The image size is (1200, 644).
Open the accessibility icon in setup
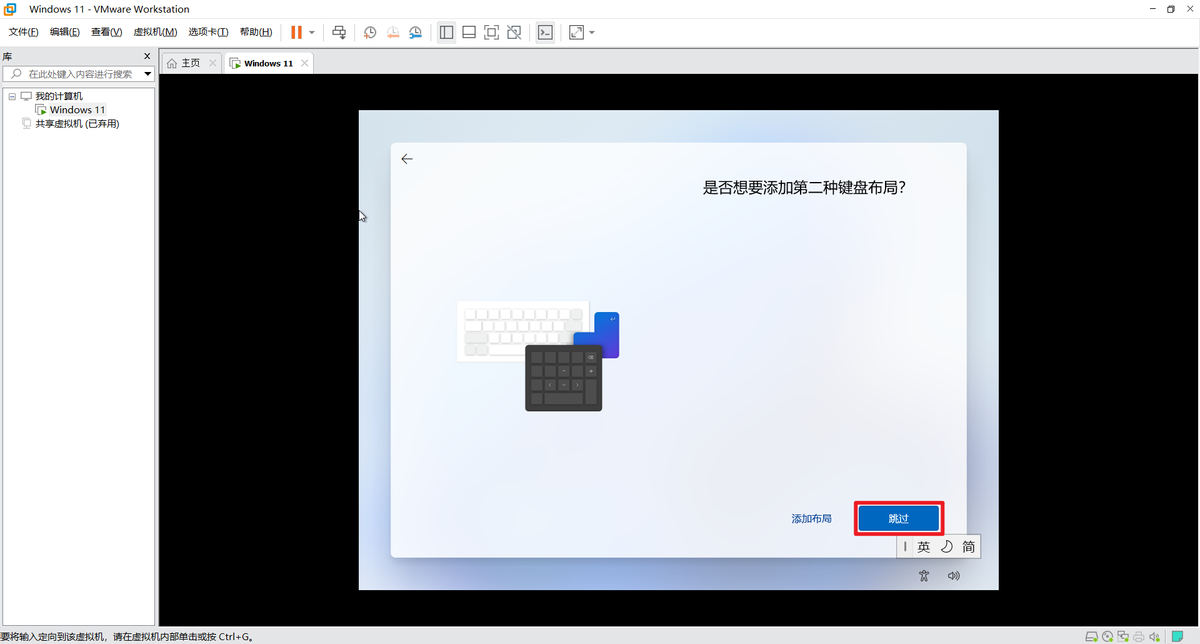[x=924, y=576]
